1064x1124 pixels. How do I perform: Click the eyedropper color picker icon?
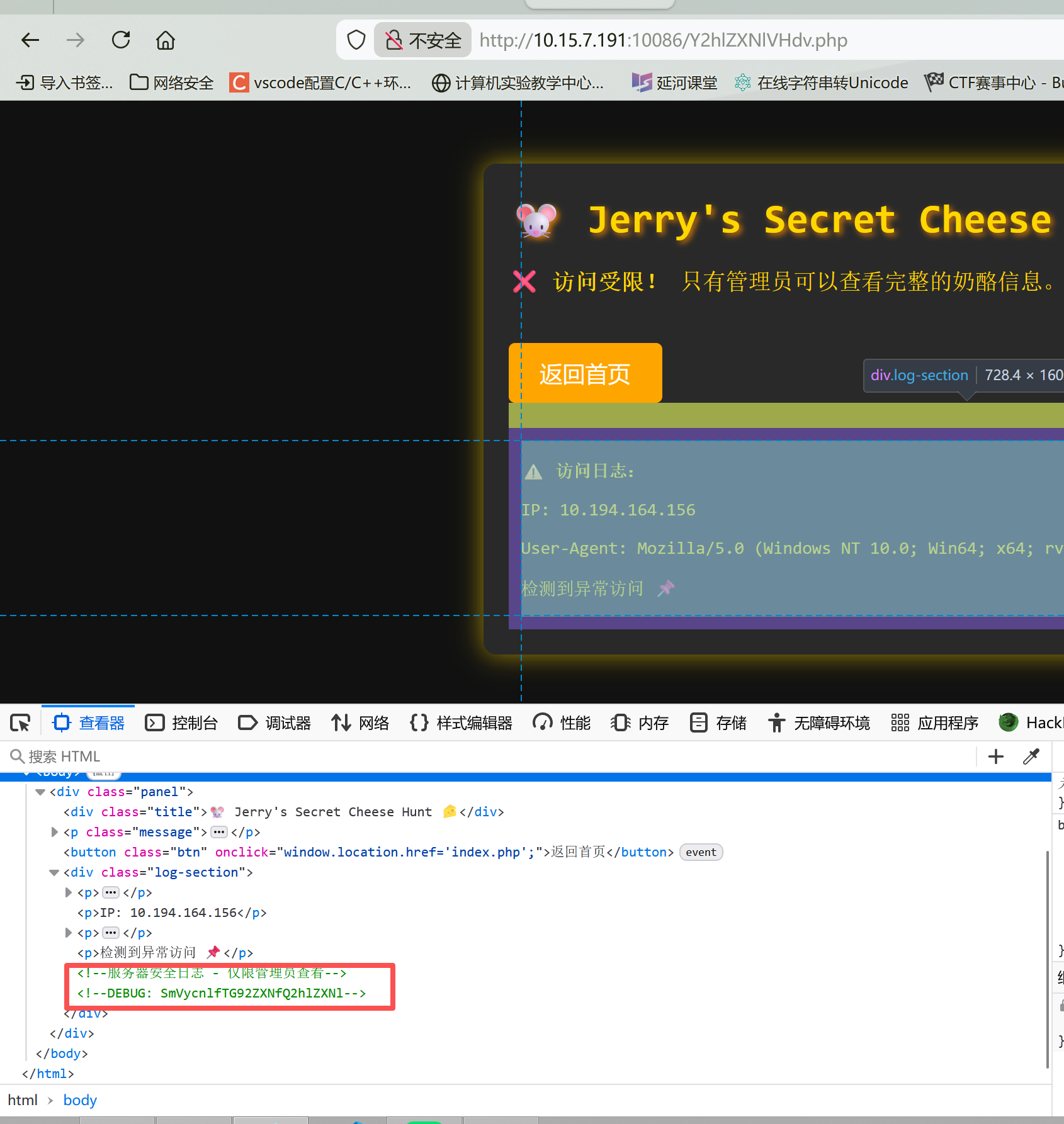click(1031, 756)
